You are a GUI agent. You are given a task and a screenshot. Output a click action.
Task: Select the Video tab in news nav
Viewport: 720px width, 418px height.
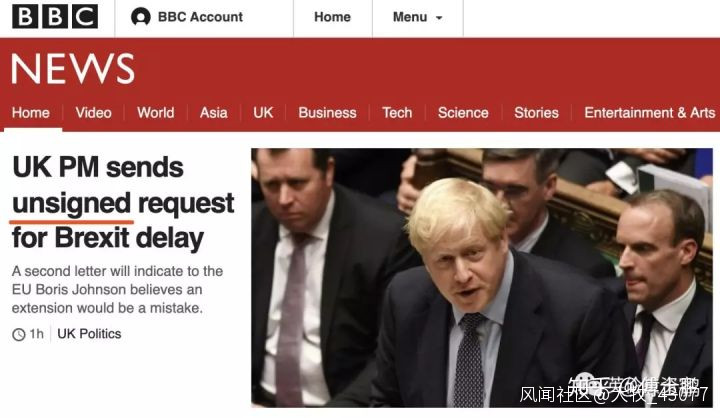[94, 113]
